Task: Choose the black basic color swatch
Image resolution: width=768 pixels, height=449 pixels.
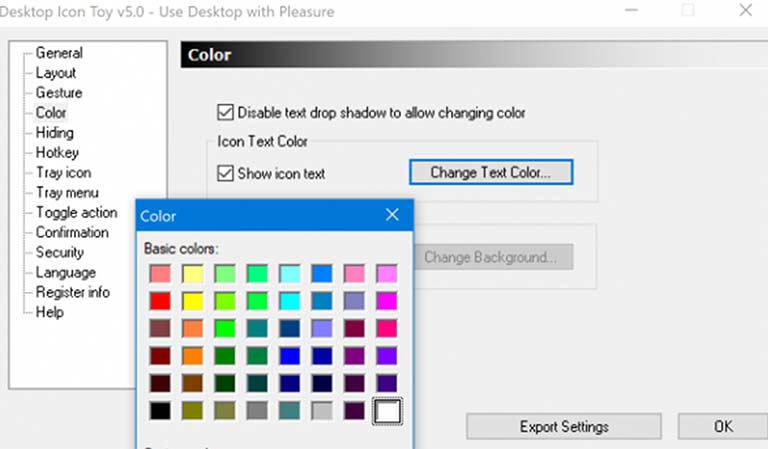Action: coord(158,410)
